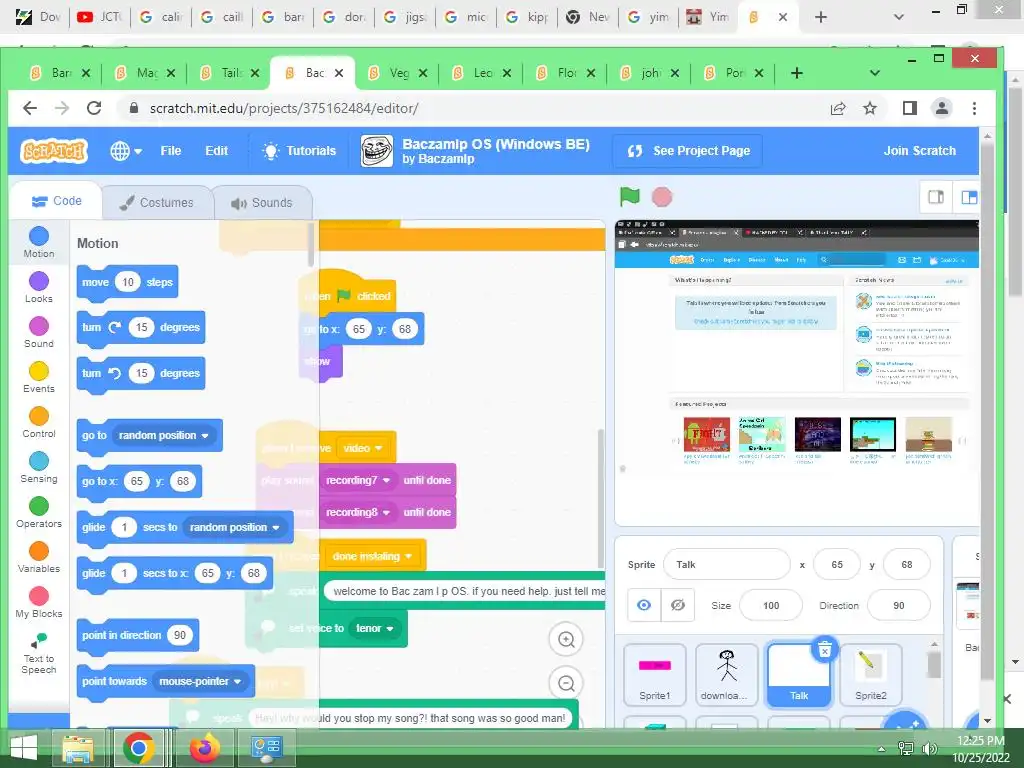Select the Operators block category

pyautogui.click(x=39, y=513)
